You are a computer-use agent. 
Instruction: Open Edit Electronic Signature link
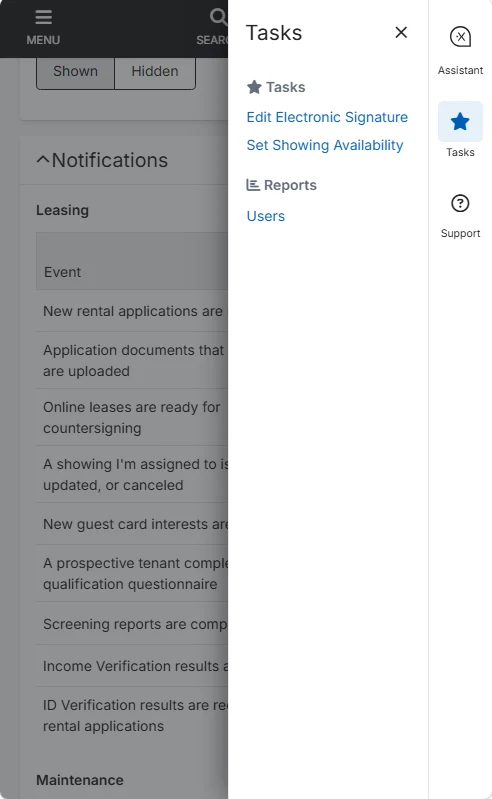pos(327,117)
